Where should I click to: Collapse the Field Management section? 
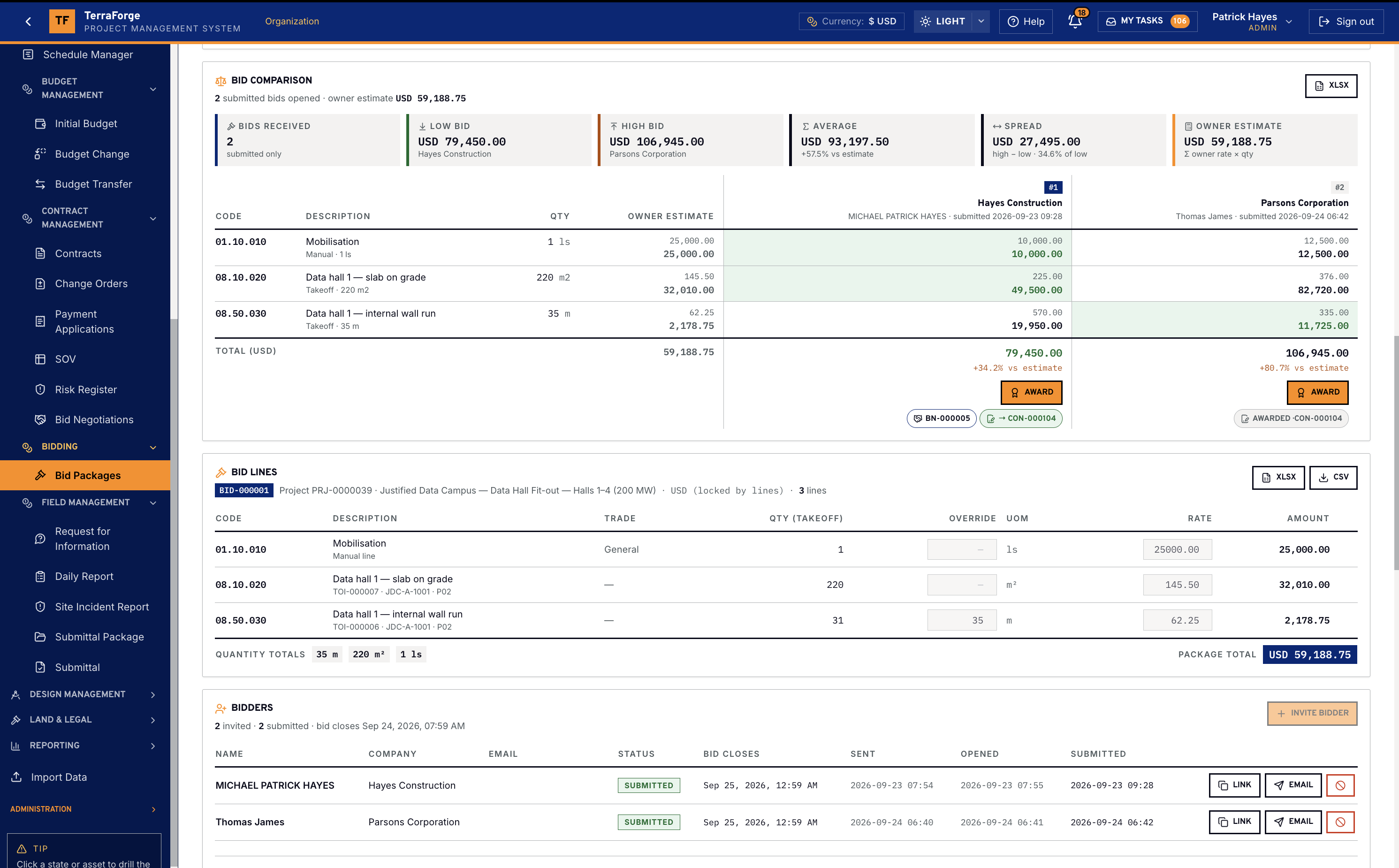(152, 503)
